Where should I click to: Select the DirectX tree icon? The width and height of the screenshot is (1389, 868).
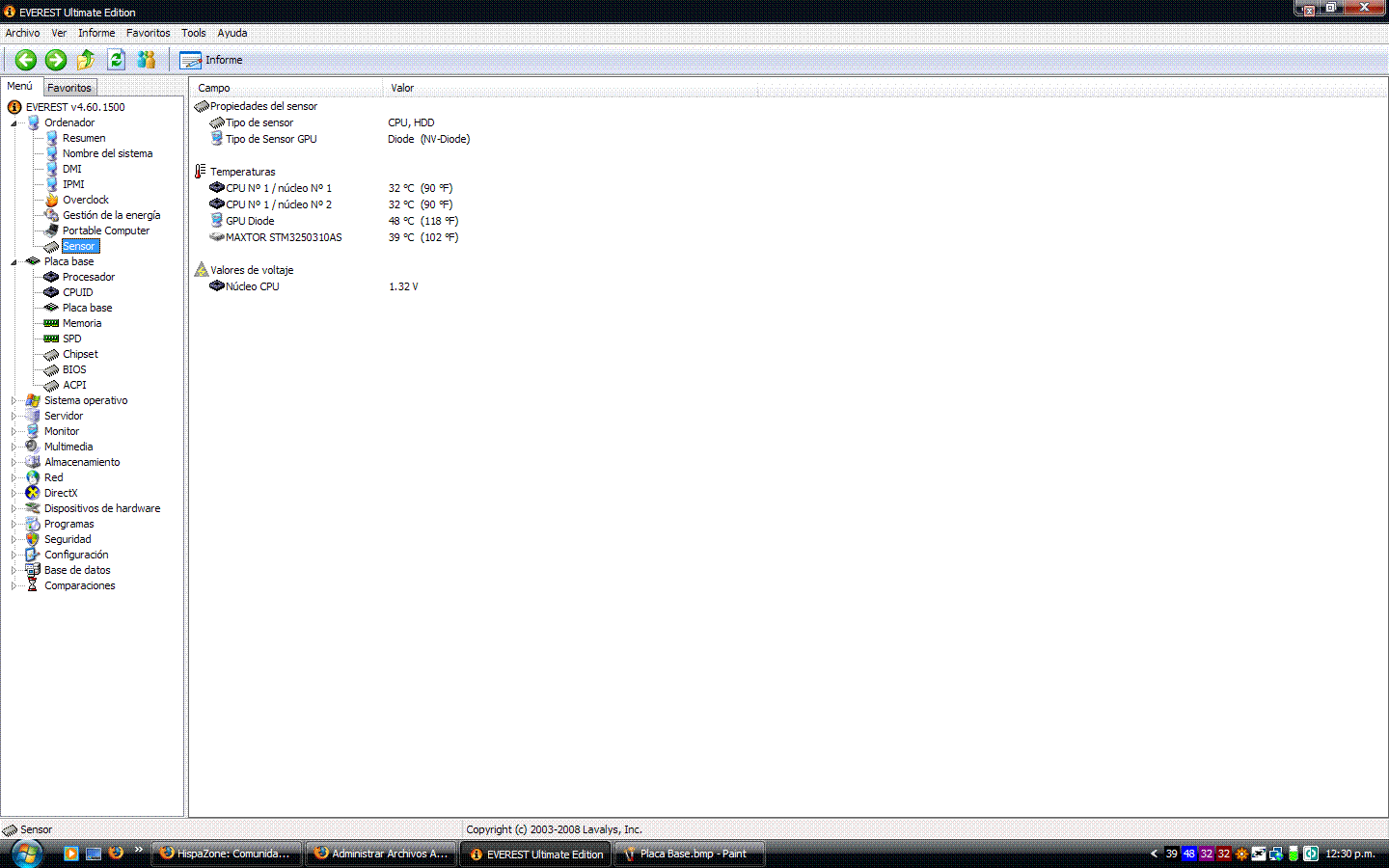tap(33, 493)
